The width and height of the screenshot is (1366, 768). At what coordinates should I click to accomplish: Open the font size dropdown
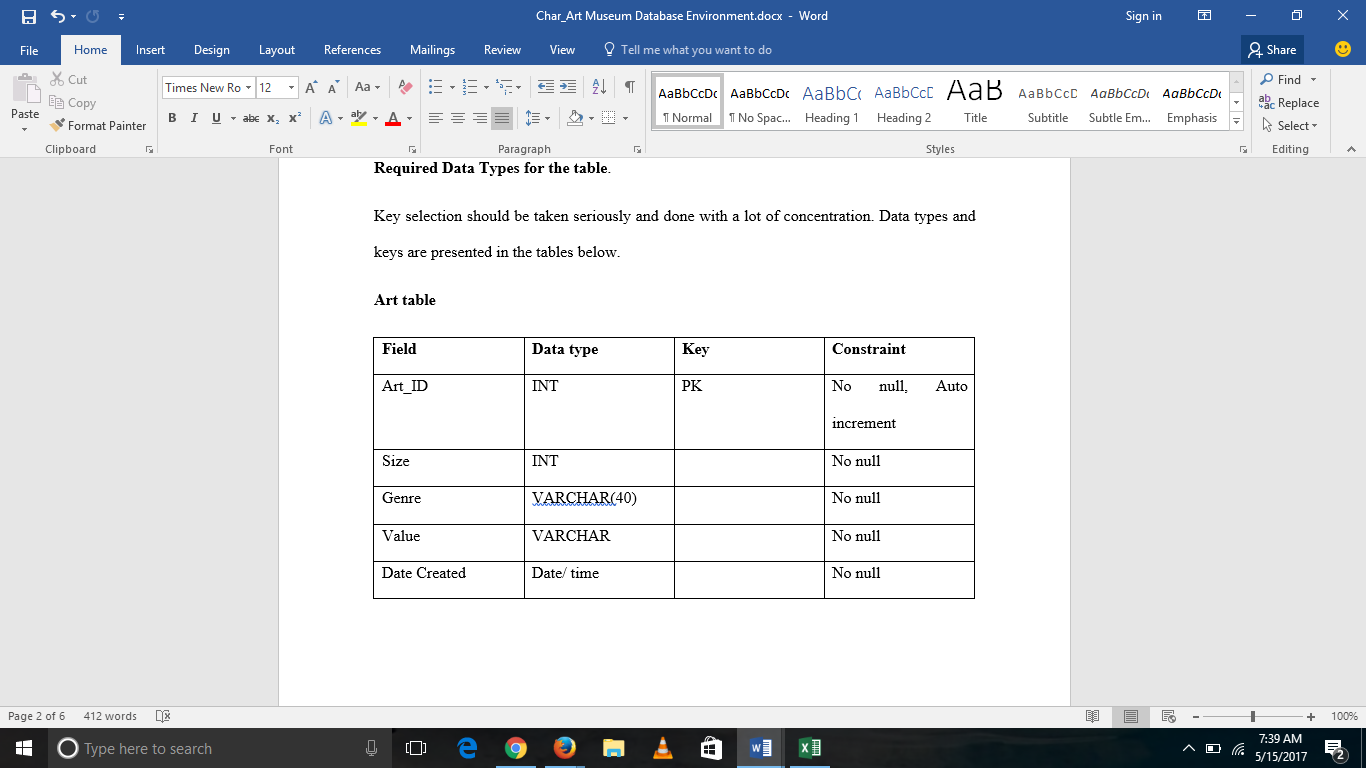[293, 87]
